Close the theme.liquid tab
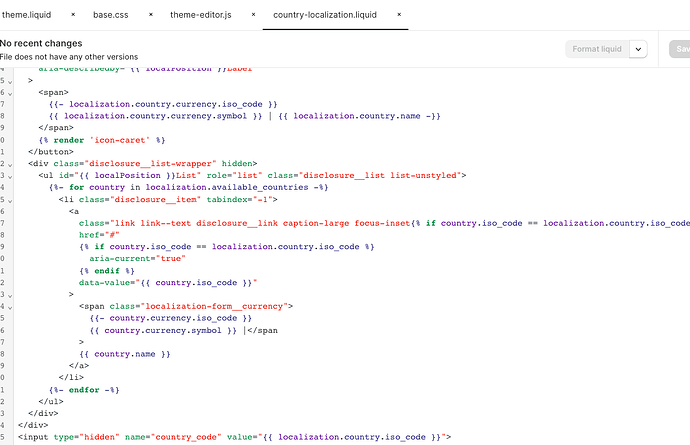 point(71,17)
